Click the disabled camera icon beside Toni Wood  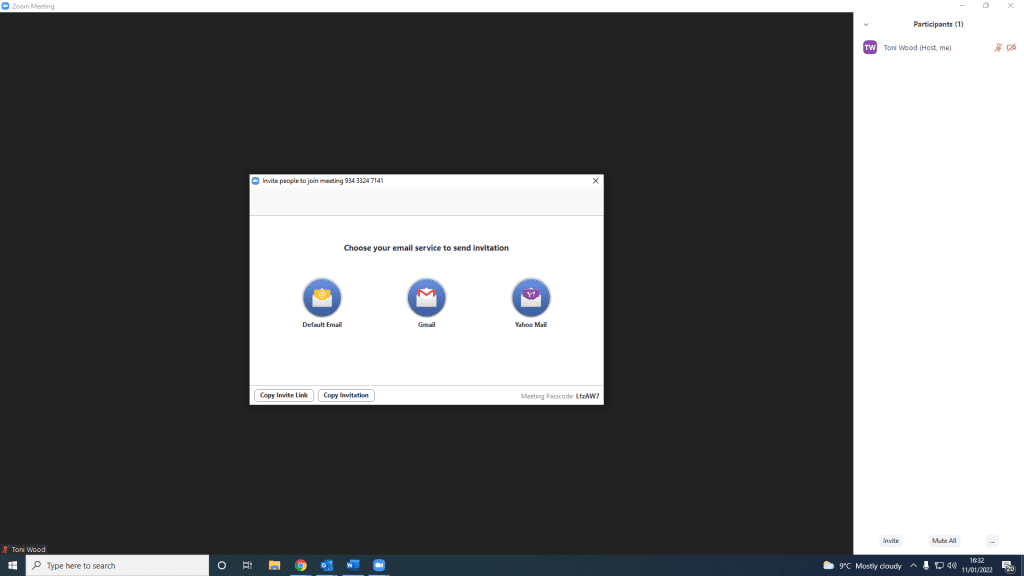1011,47
